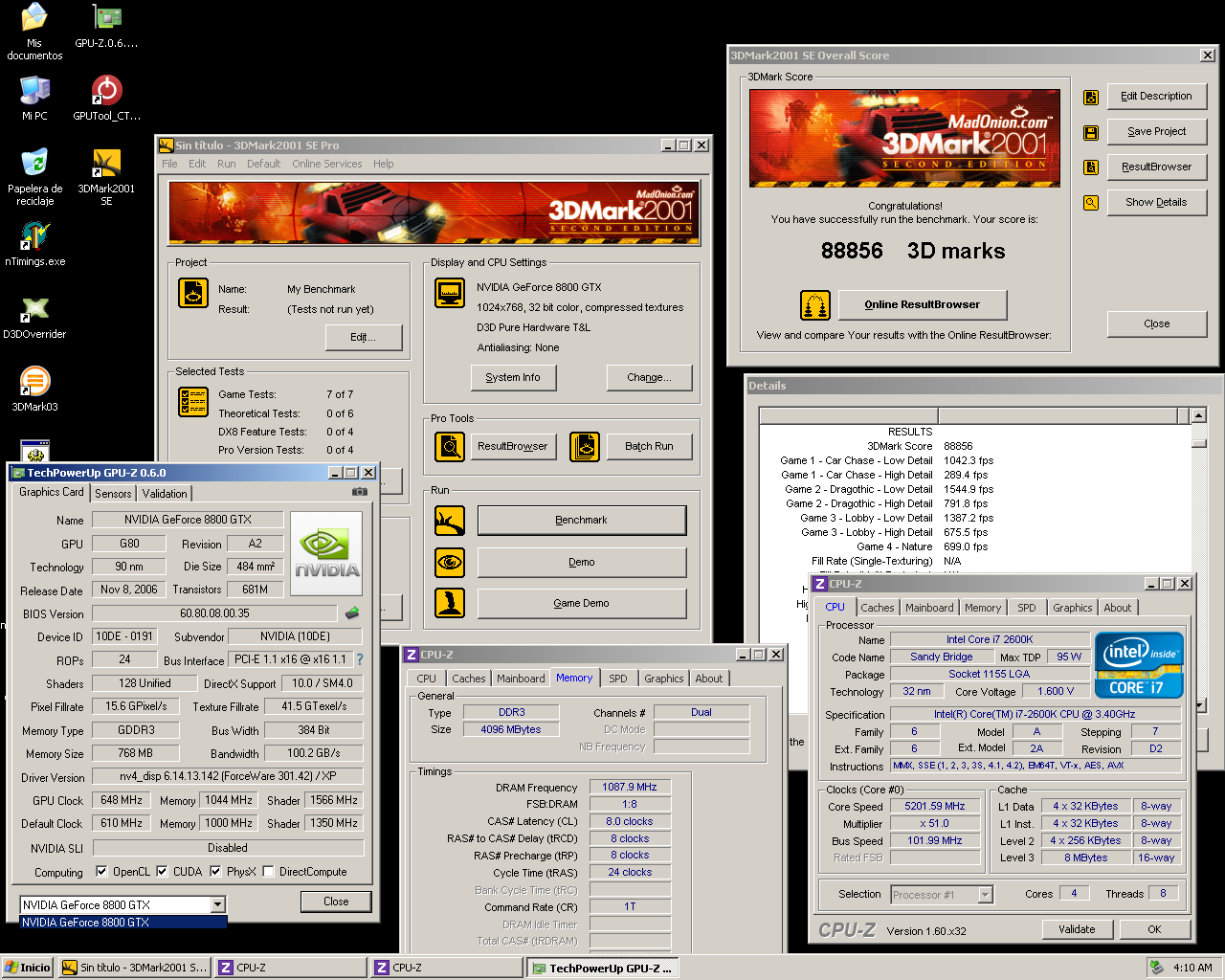Click the ResultBrowser icon in score window
The image size is (1225, 980).
point(1091,167)
